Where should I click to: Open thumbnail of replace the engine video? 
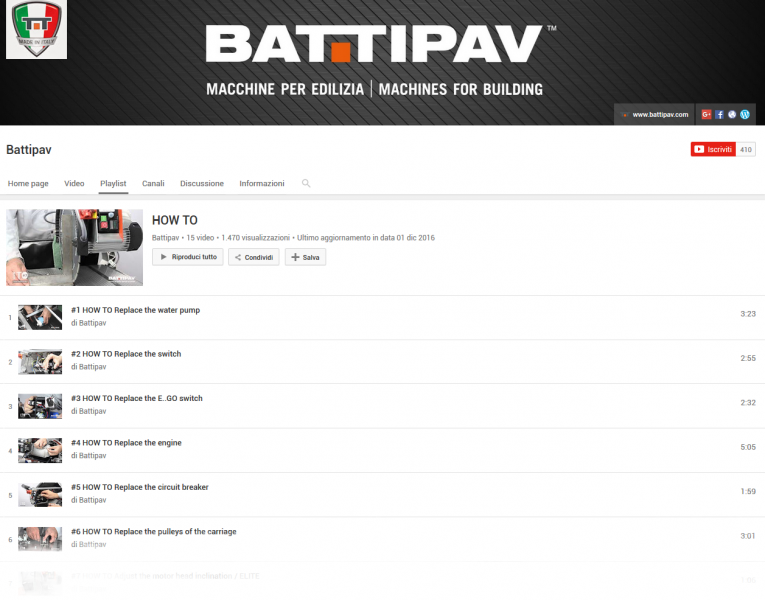click(40, 450)
